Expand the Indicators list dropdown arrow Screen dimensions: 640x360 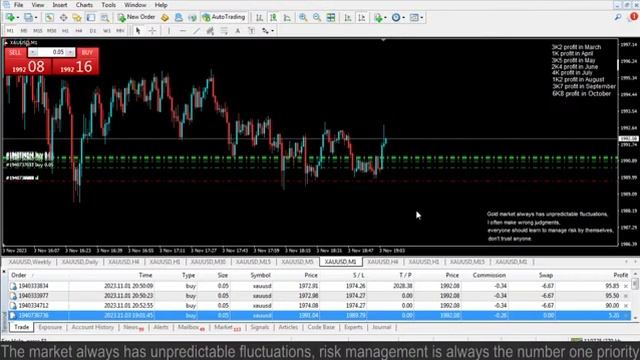point(385,18)
